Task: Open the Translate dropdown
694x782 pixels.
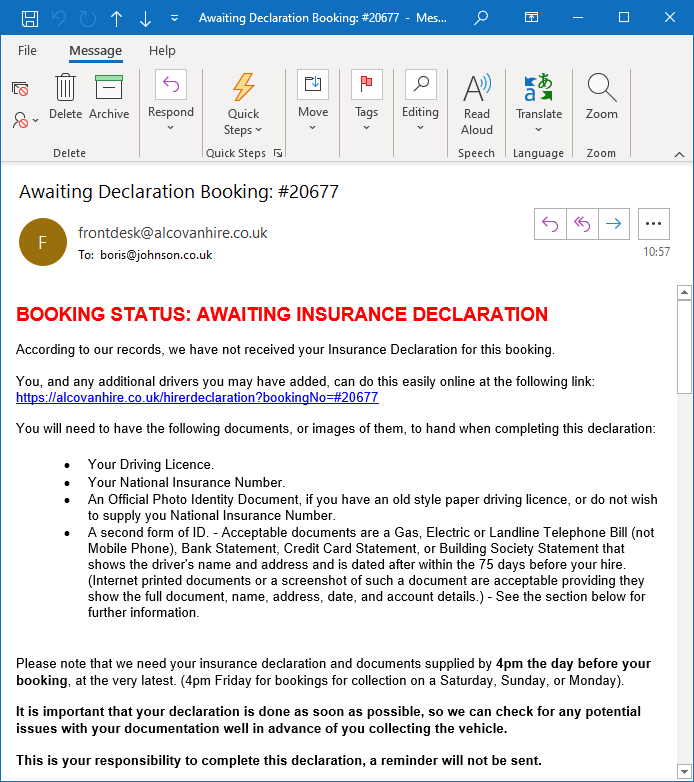Action: tap(538, 104)
